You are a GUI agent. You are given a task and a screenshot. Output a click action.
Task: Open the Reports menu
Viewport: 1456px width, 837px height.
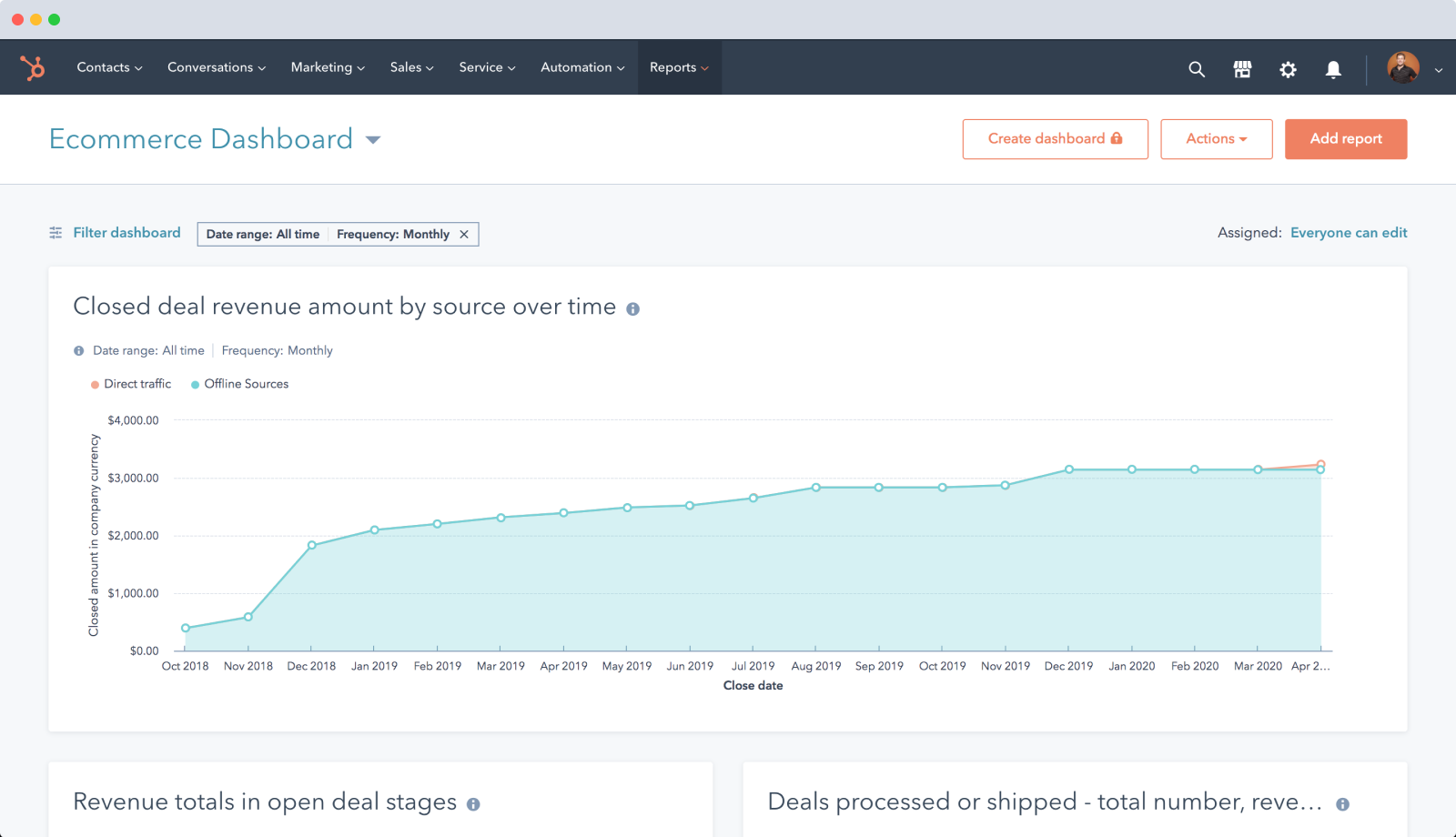679,67
